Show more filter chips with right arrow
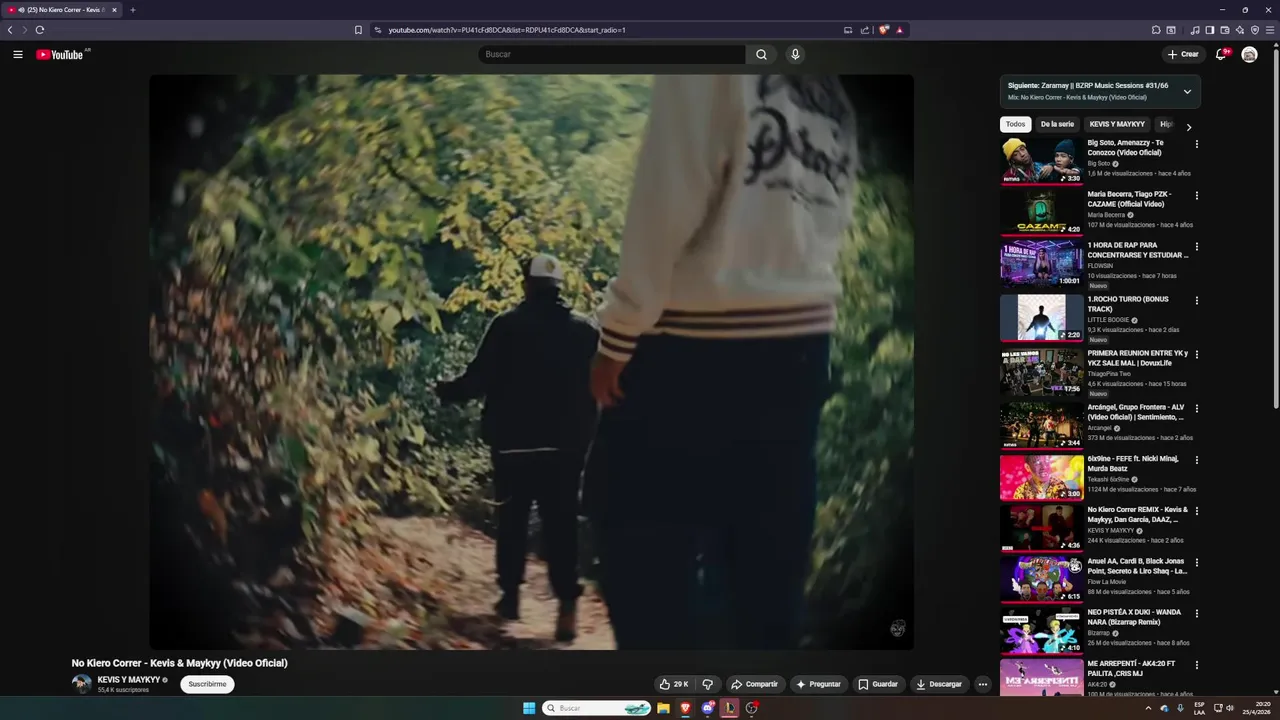This screenshot has height=720, width=1280. click(x=1188, y=127)
